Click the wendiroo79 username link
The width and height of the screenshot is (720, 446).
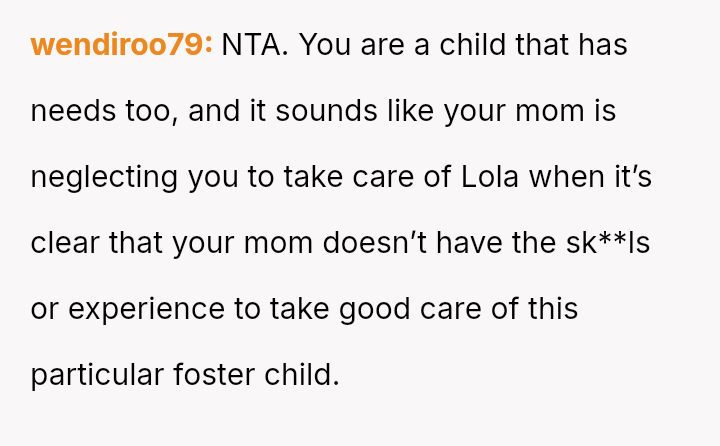click(121, 45)
